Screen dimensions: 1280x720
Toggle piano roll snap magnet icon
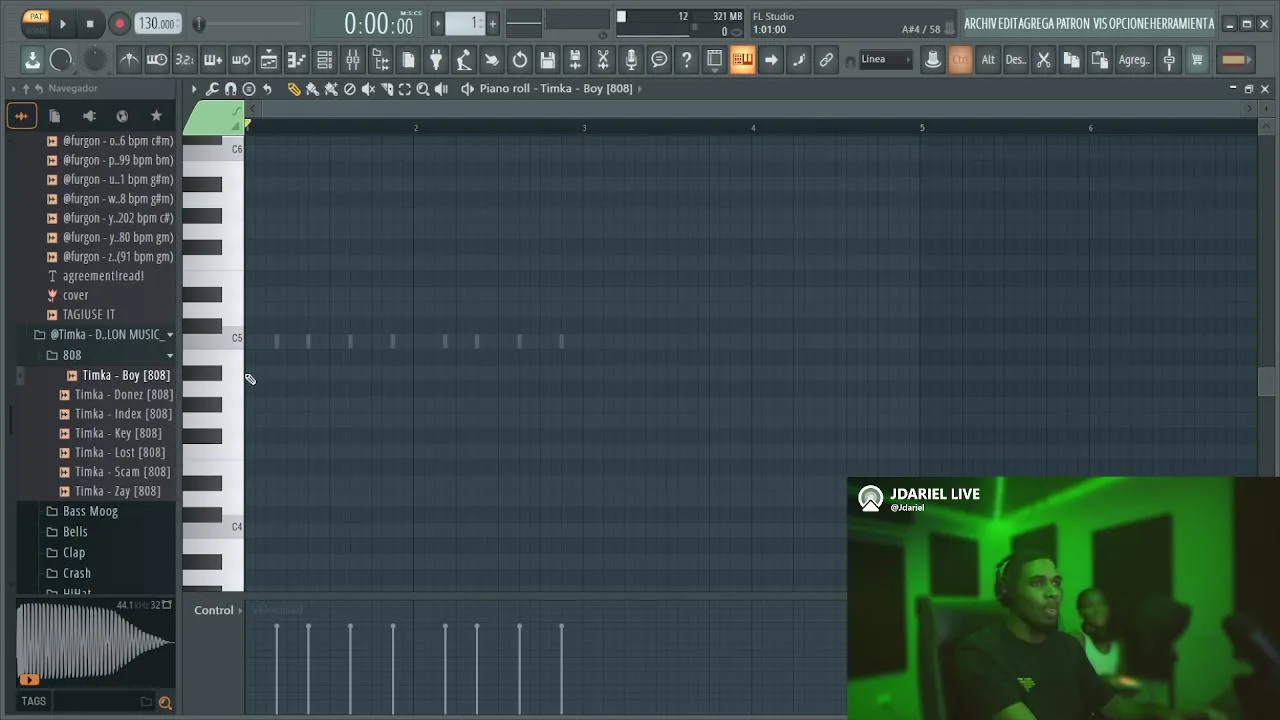[230, 89]
